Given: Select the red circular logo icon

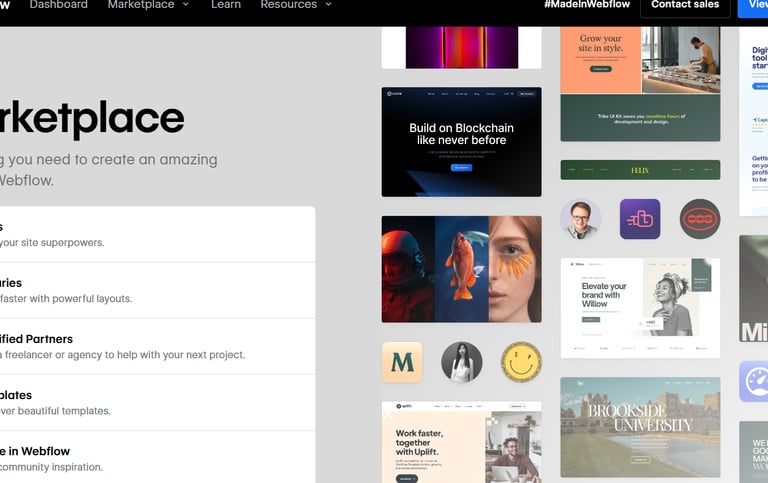Looking at the screenshot, I should pyautogui.click(x=700, y=219).
